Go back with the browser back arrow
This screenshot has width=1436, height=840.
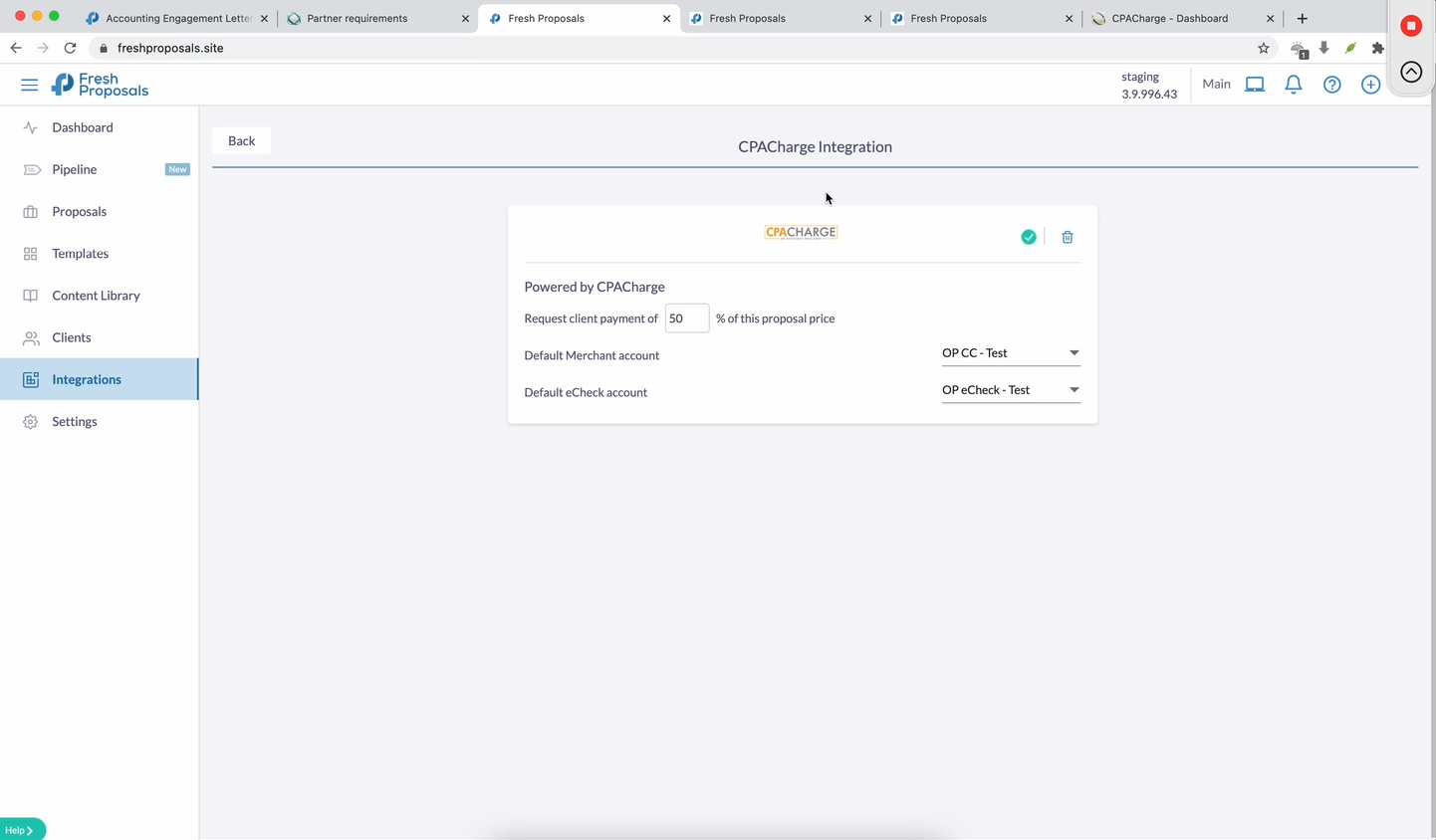click(16, 48)
